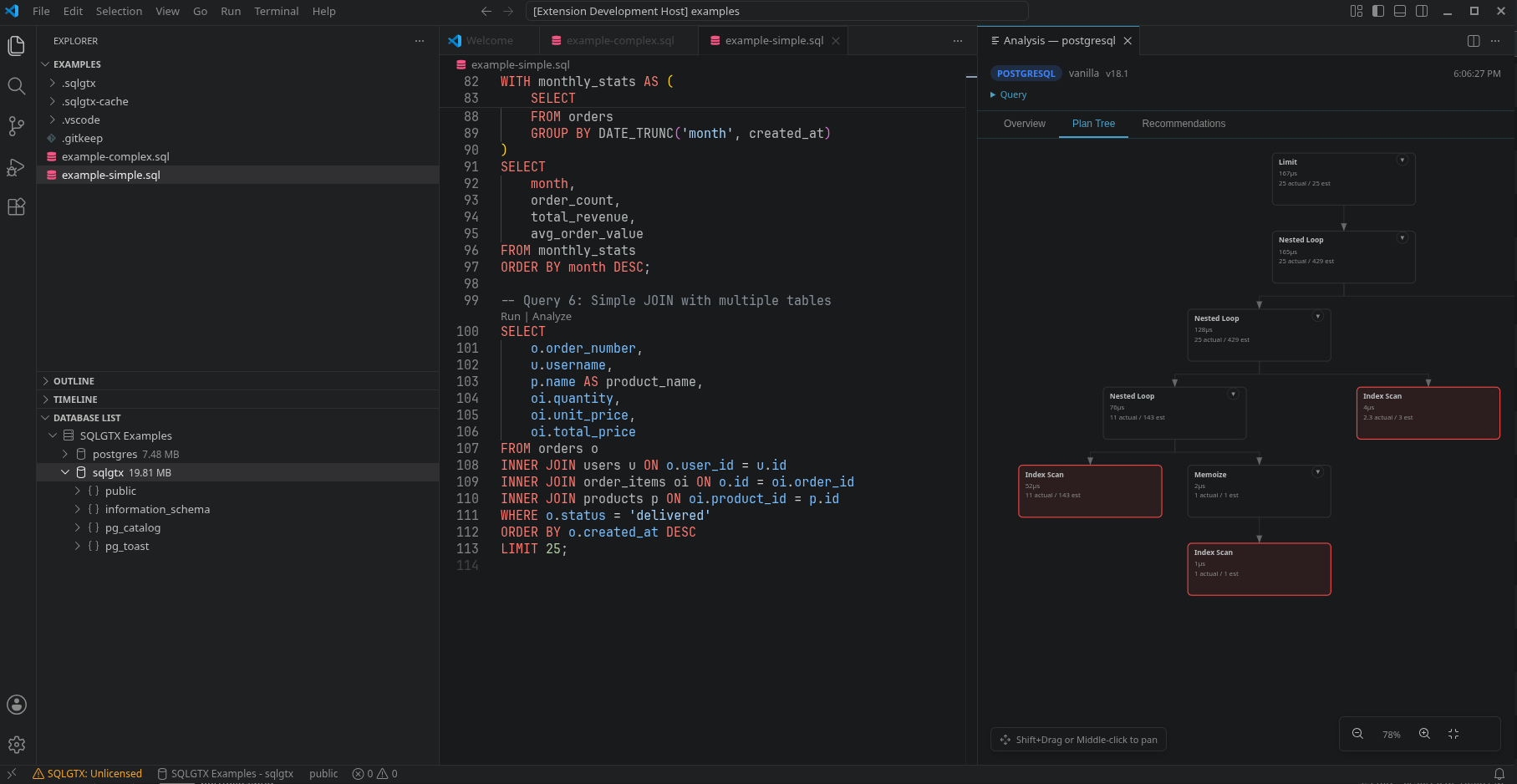Open the notifications bell
Screen dimensions: 1517x784
click(x=1499, y=774)
